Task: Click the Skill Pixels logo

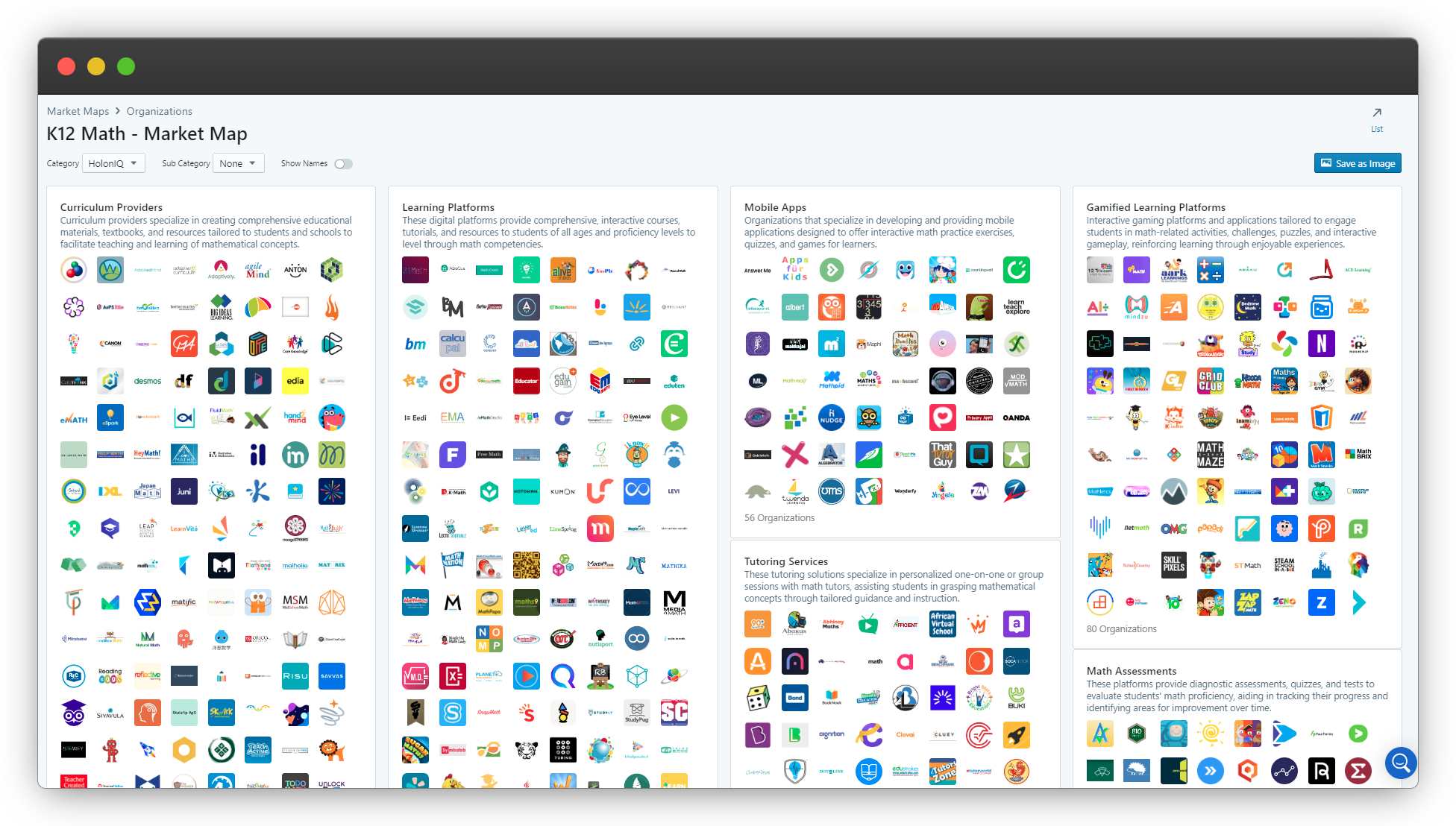Action: 1173,564
